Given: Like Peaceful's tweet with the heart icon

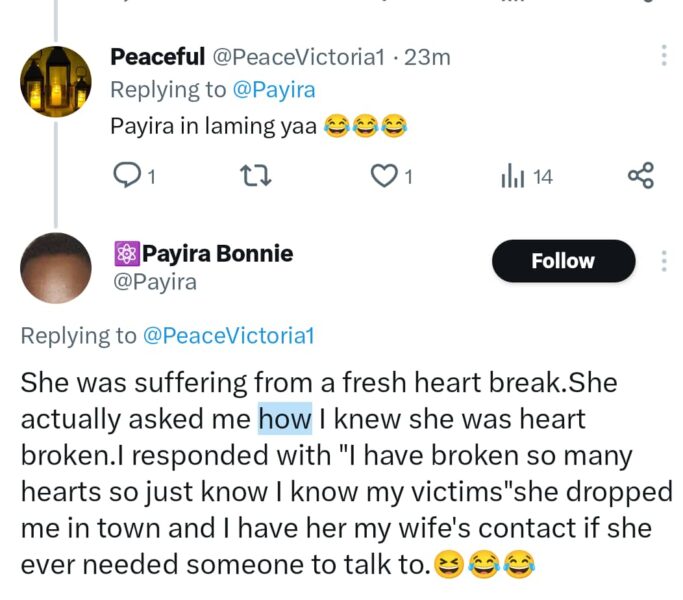Looking at the screenshot, I should [x=384, y=177].
